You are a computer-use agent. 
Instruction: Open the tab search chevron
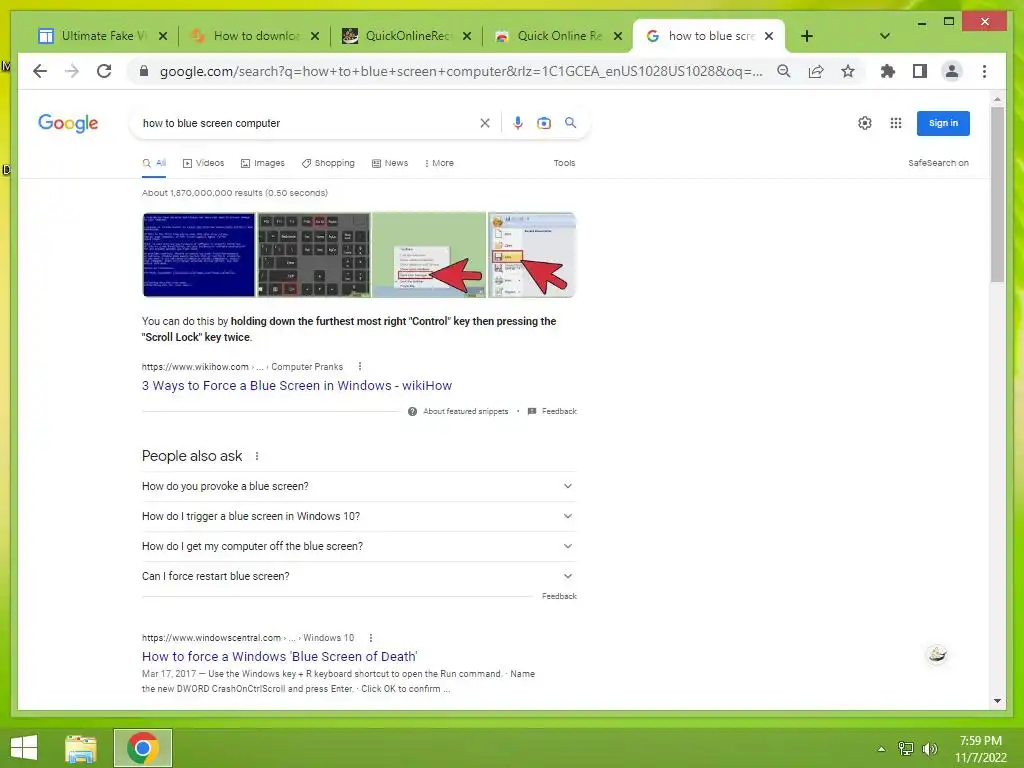pos(884,36)
